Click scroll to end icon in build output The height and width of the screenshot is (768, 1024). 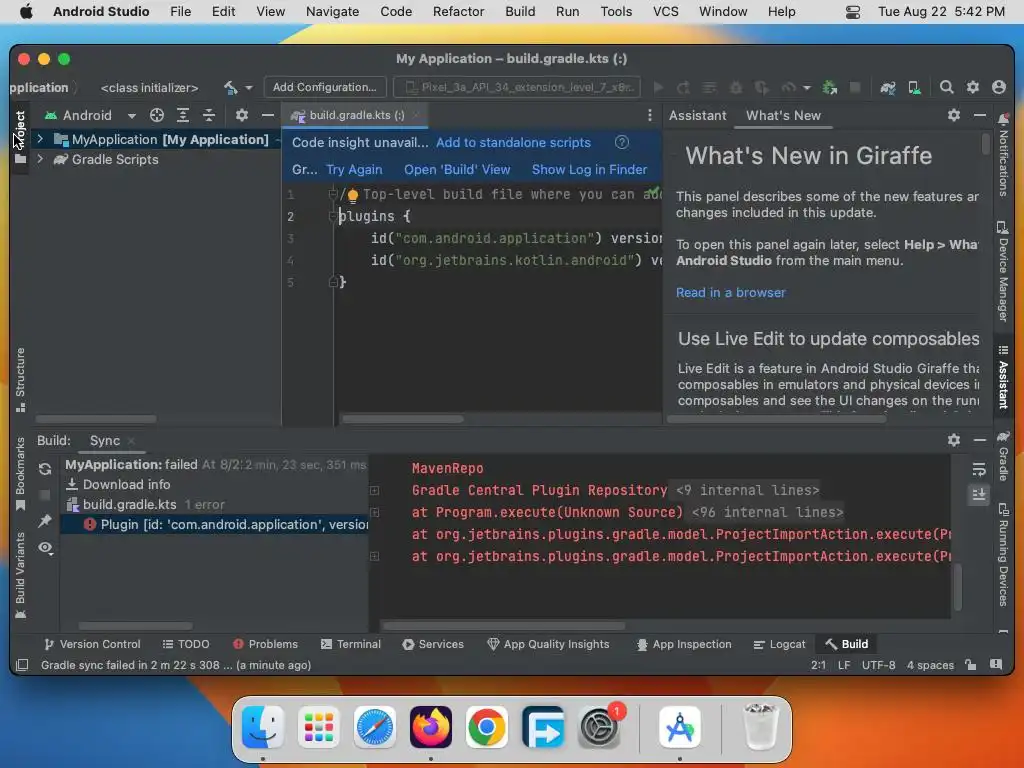(x=978, y=494)
